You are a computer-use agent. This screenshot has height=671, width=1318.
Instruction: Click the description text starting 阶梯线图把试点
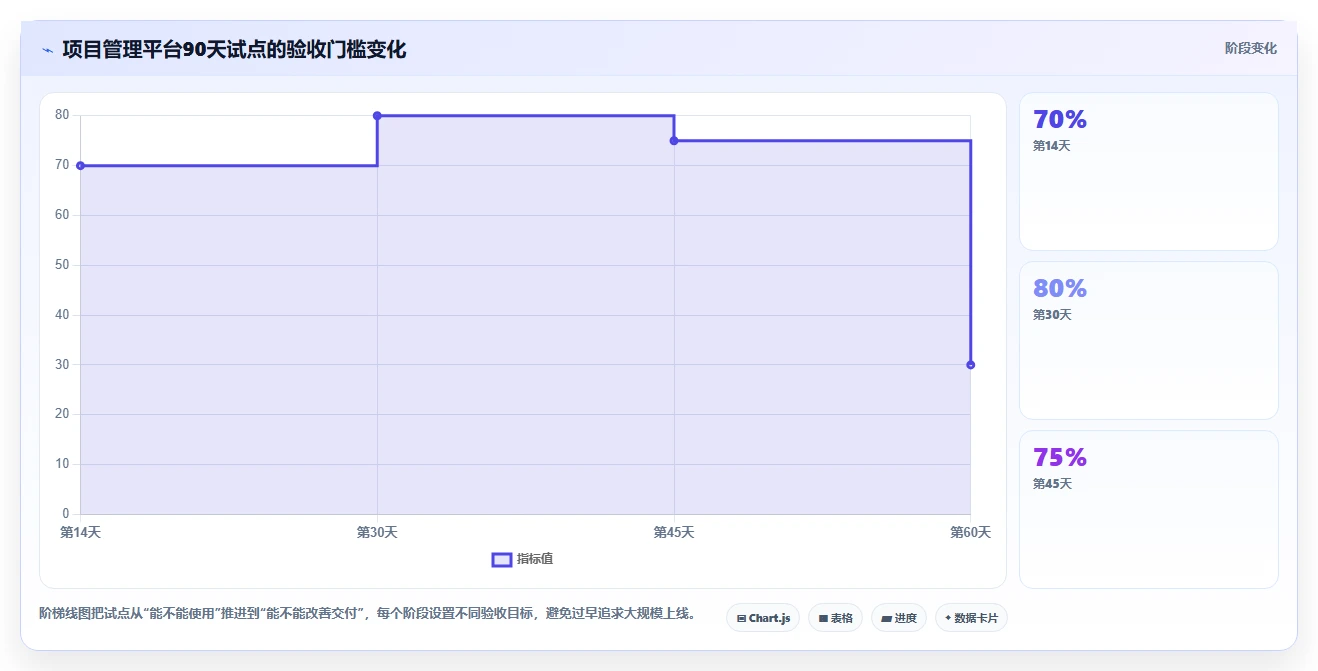[x=368, y=613]
